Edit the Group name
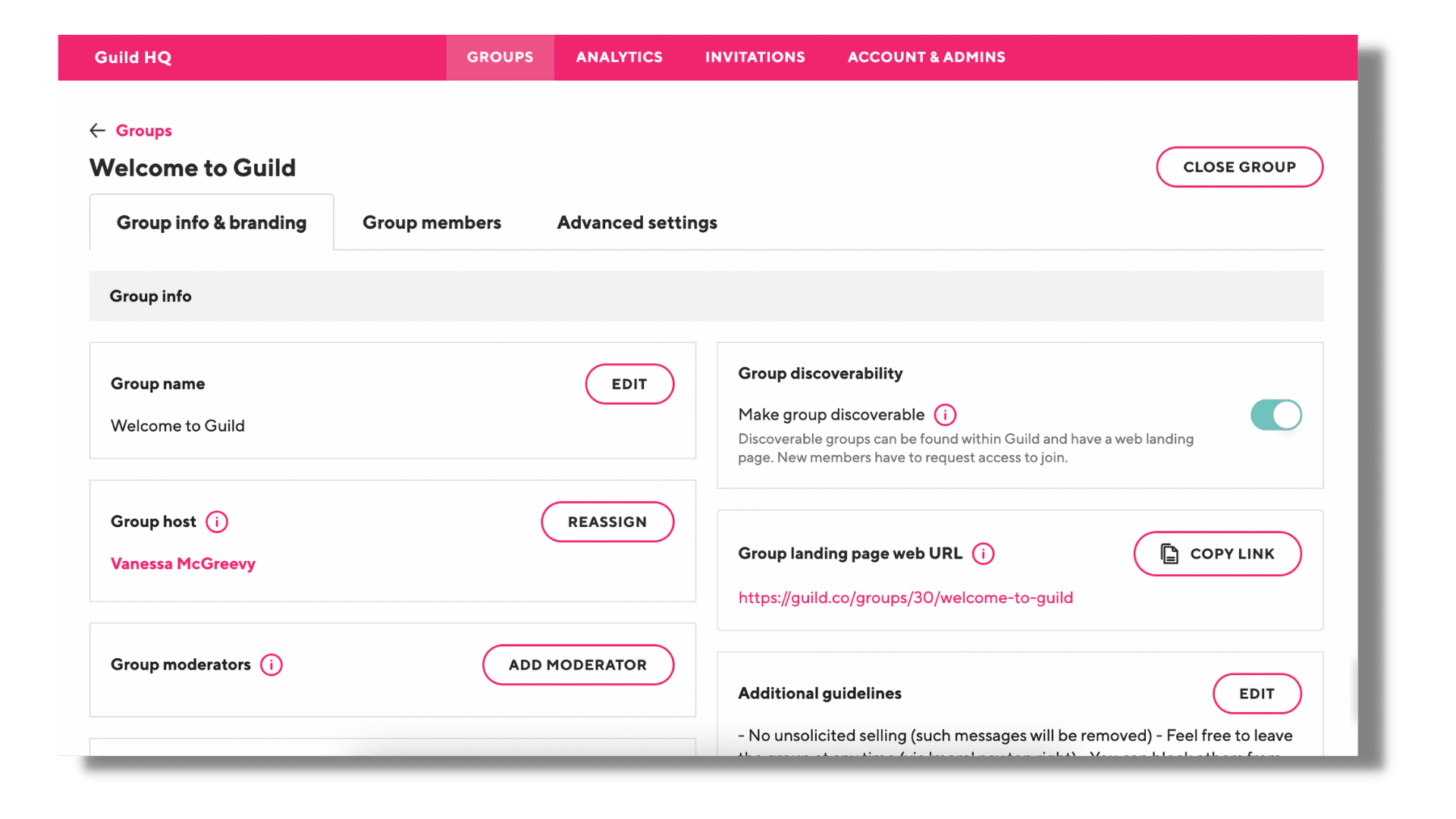 coord(629,384)
